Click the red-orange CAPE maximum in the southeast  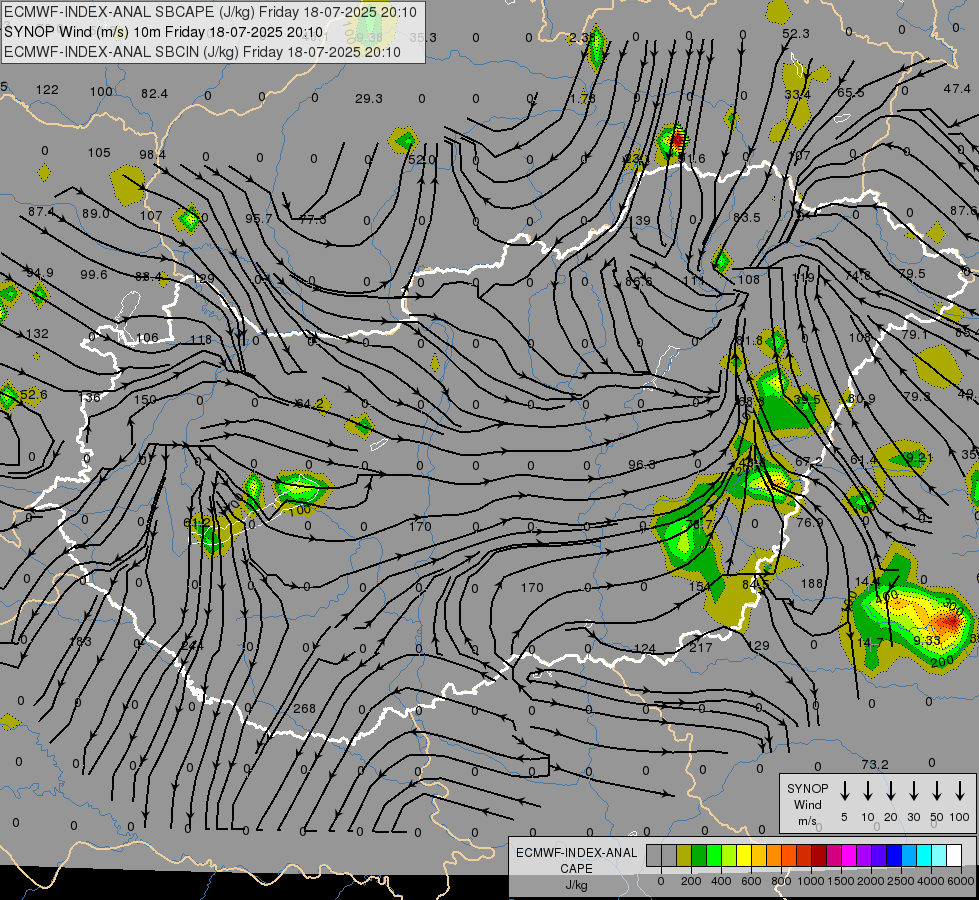click(949, 621)
